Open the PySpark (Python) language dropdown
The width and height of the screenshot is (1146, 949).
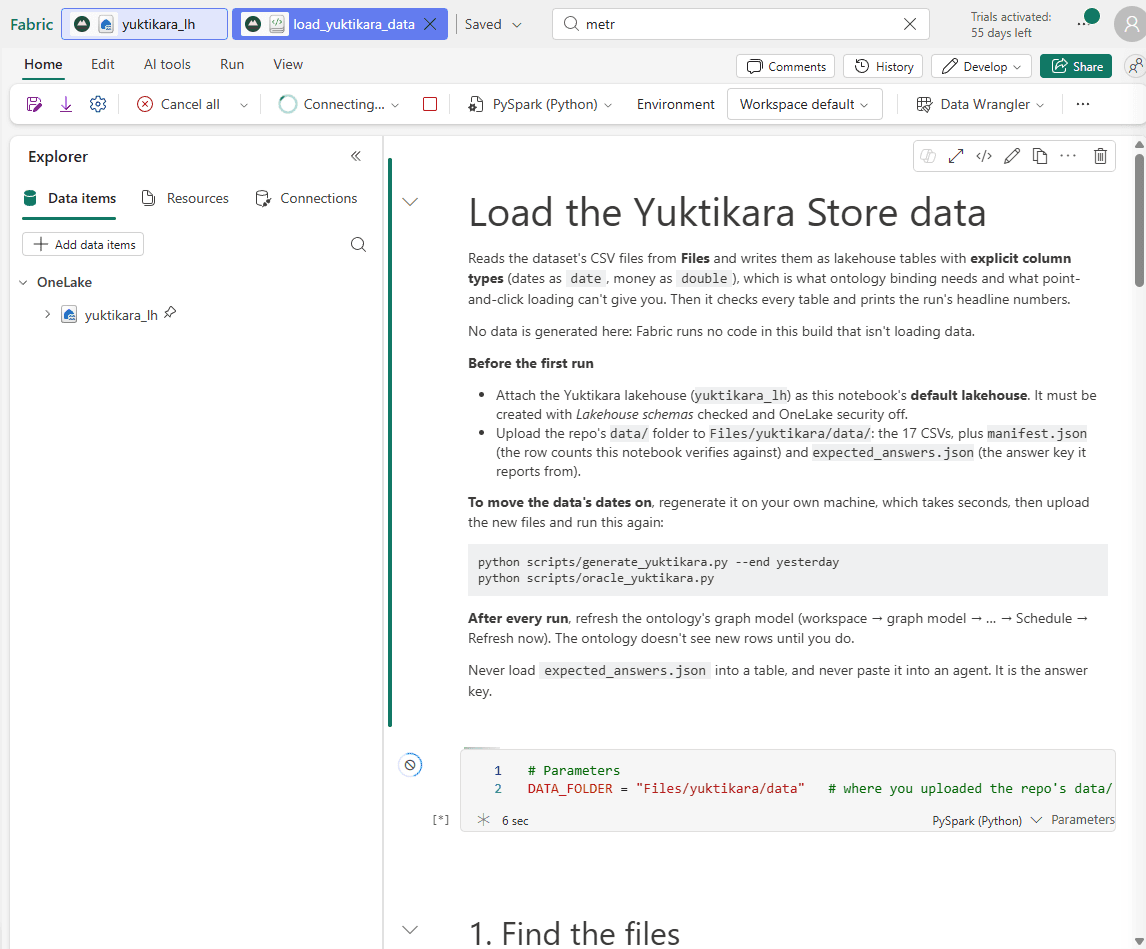click(540, 105)
